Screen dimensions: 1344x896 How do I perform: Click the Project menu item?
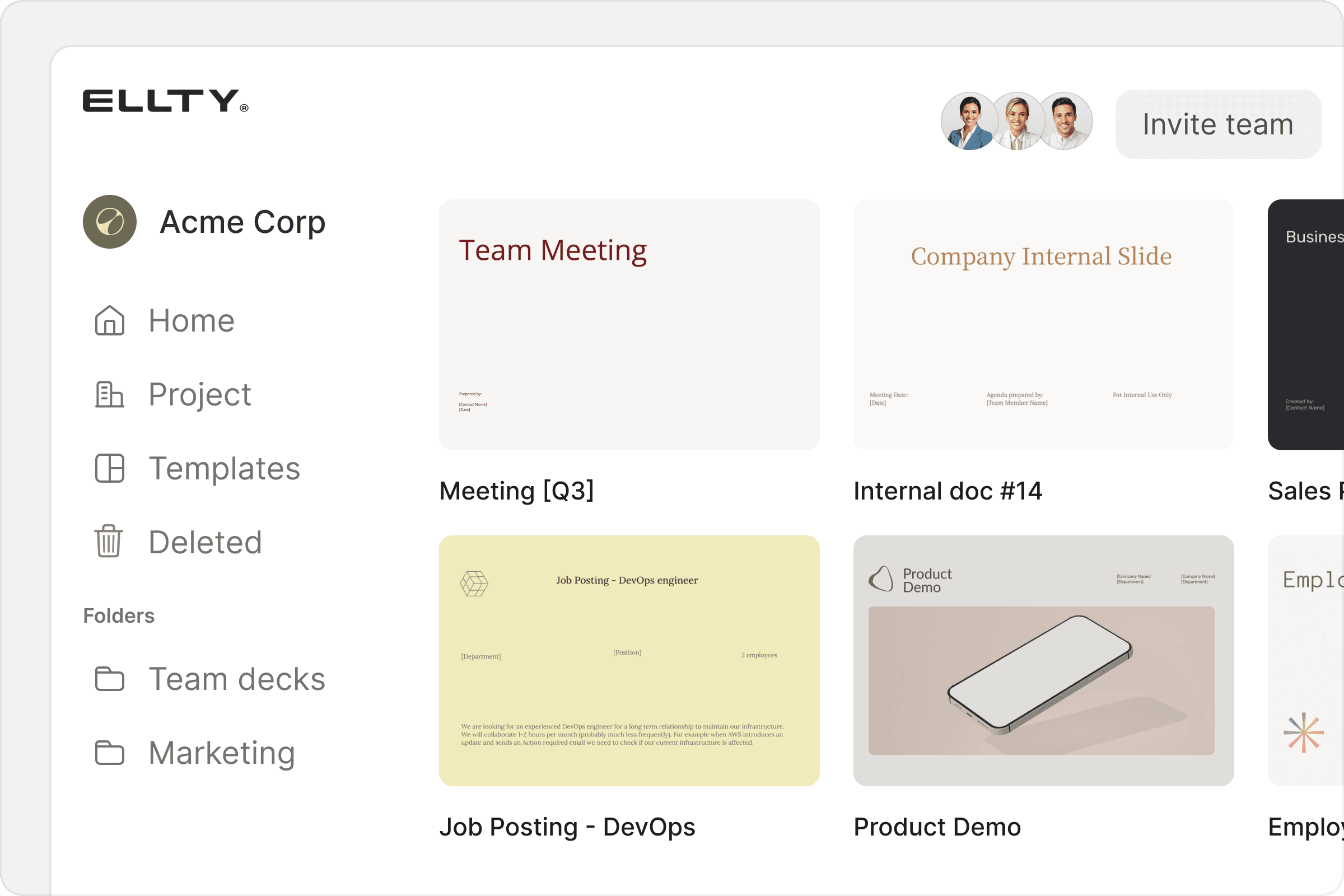[x=200, y=395]
